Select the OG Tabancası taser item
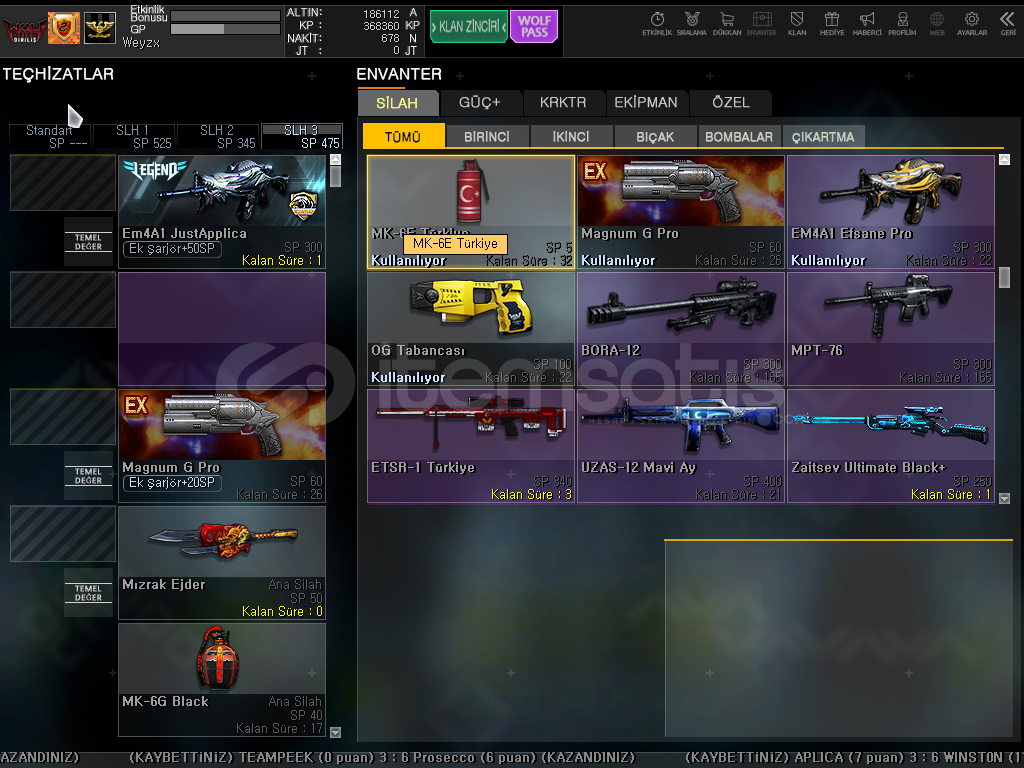Viewport: 1024px width, 768px height. [471, 329]
